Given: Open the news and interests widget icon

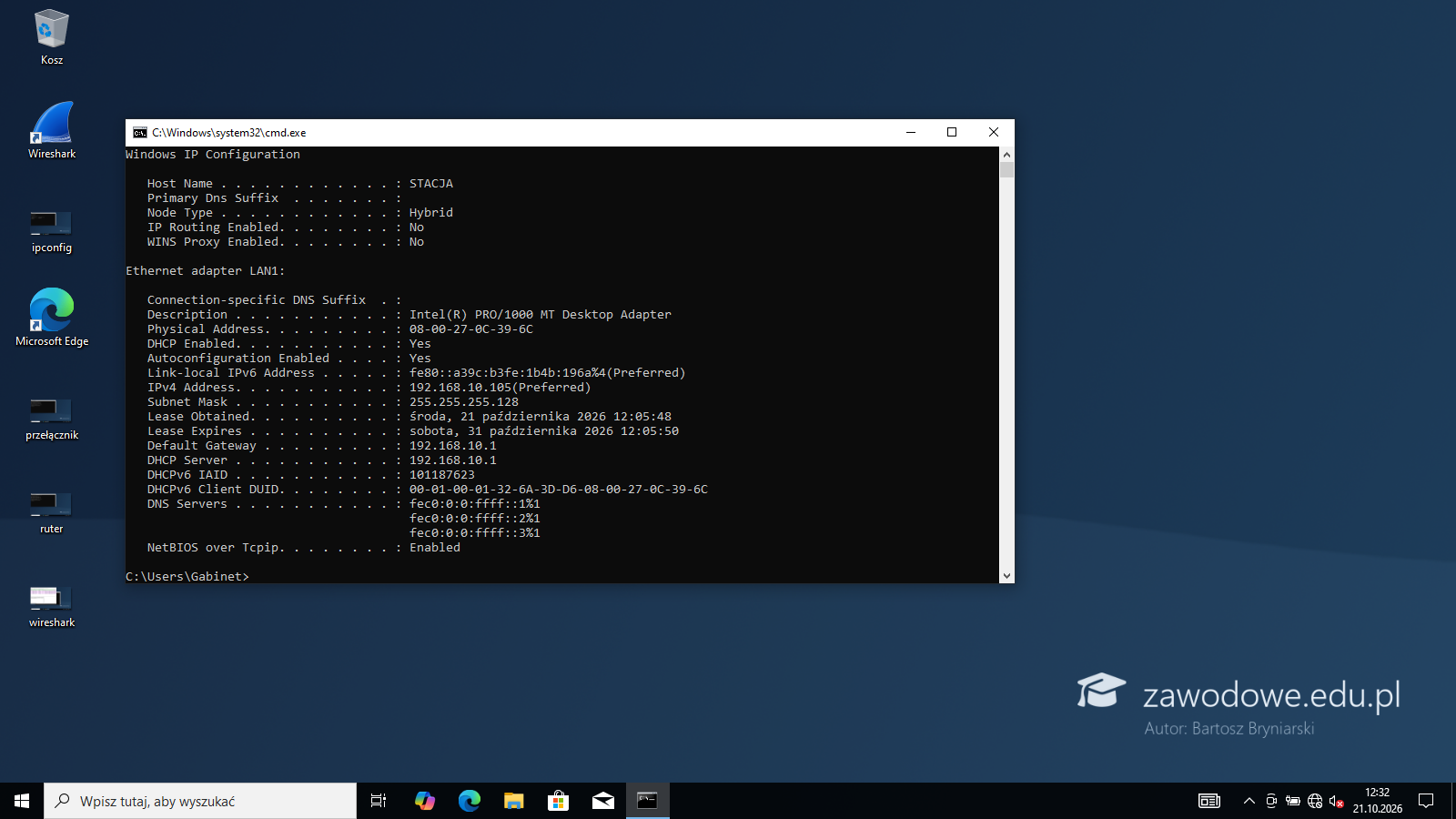Looking at the screenshot, I should (1209, 801).
